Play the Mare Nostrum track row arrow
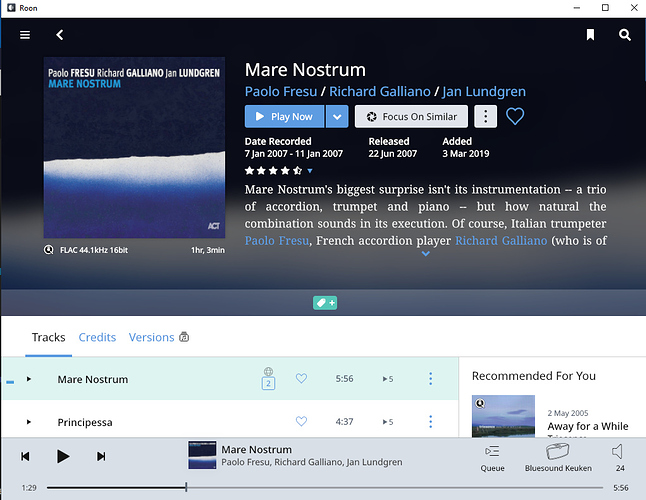Viewport: 646px width, 500px height. (28, 379)
